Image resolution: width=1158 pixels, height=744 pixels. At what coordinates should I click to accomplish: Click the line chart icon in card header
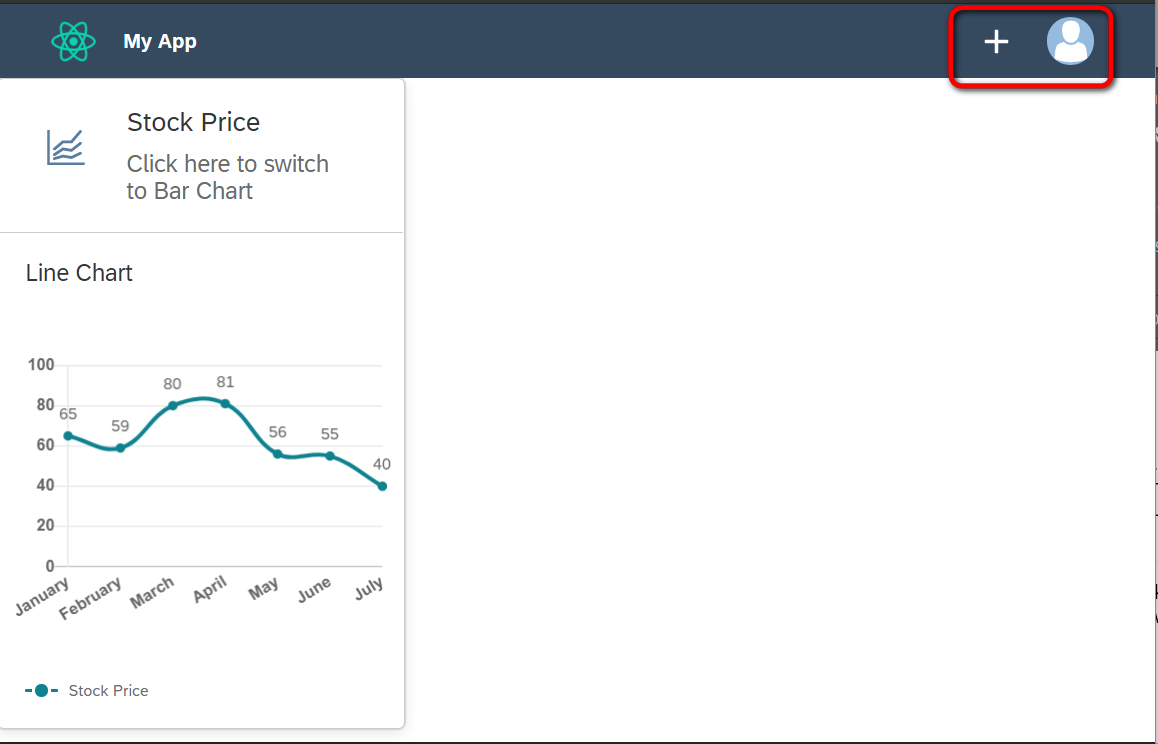pyautogui.click(x=66, y=148)
